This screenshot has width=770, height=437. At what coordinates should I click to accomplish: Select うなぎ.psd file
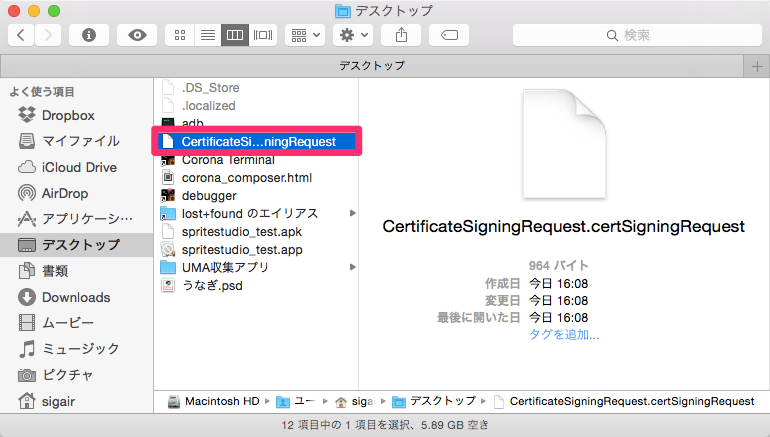212,285
